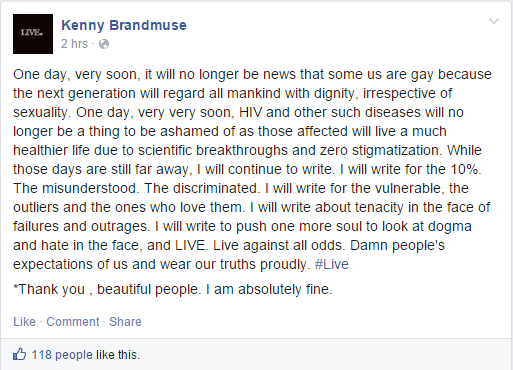Click the word 'HIV' in the post
513x370 pixels.
click(250, 112)
